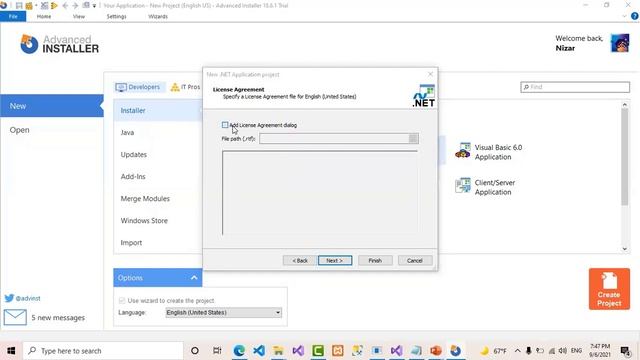Show hidden system tray icons
Image resolution: width=640 pixels, height=360 pixels.
(x=517, y=351)
